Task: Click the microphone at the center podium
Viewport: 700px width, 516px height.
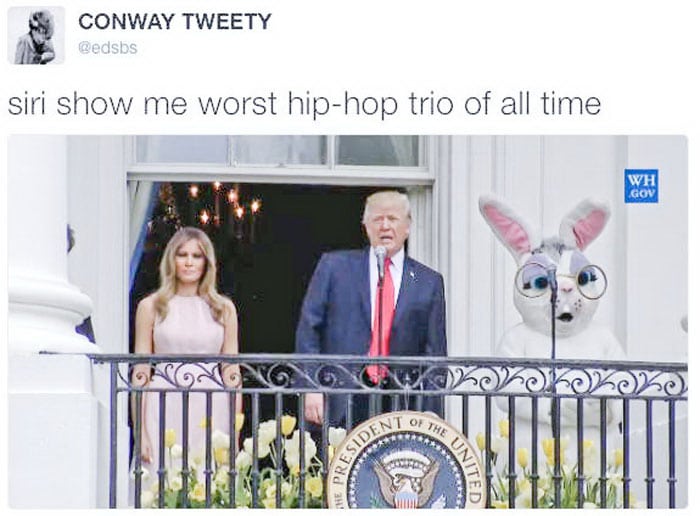Action: click(380, 257)
